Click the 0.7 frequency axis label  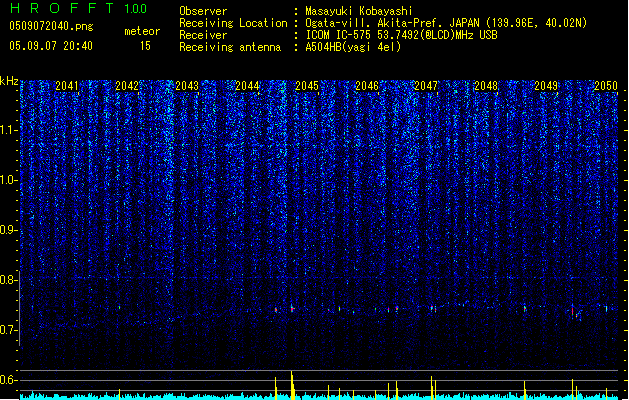[x=9, y=330]
